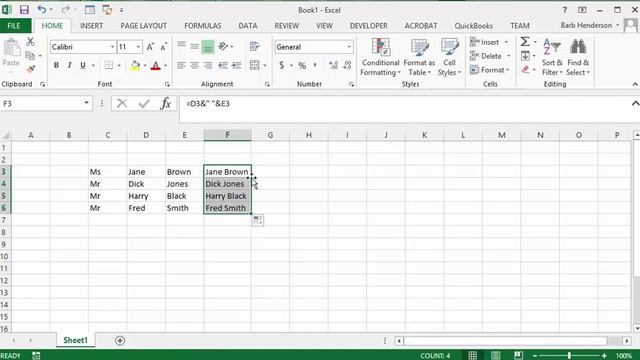Switch to the INSERT ribbon tab
The height and width of the screenshot is (360, 640).
pyautogui.click(x=91, y=26)
